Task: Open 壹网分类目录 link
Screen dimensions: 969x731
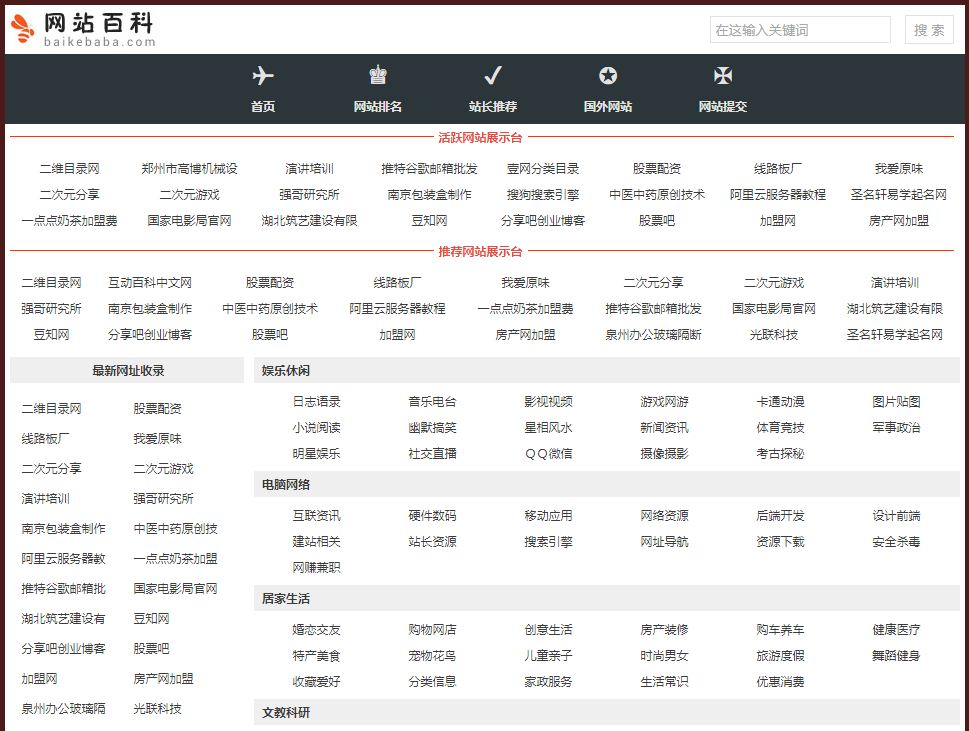Action: click(x=543, y=169)
